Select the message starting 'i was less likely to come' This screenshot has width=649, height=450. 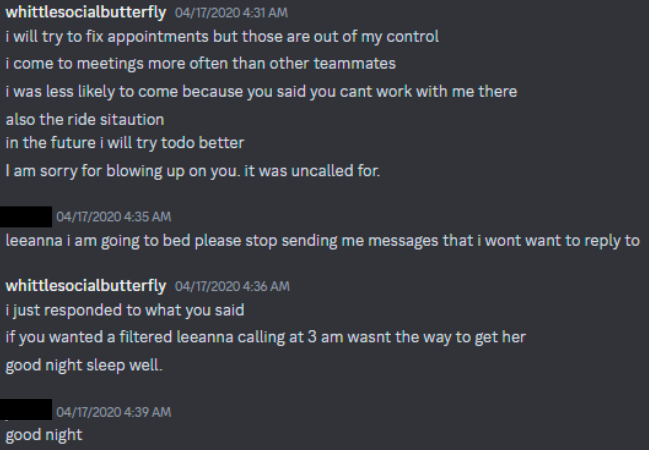point(261,91)
